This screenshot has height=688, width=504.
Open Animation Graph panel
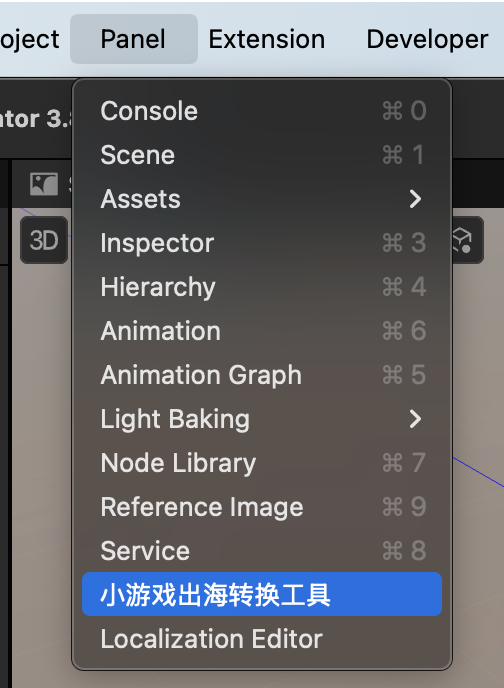point(262,375)
